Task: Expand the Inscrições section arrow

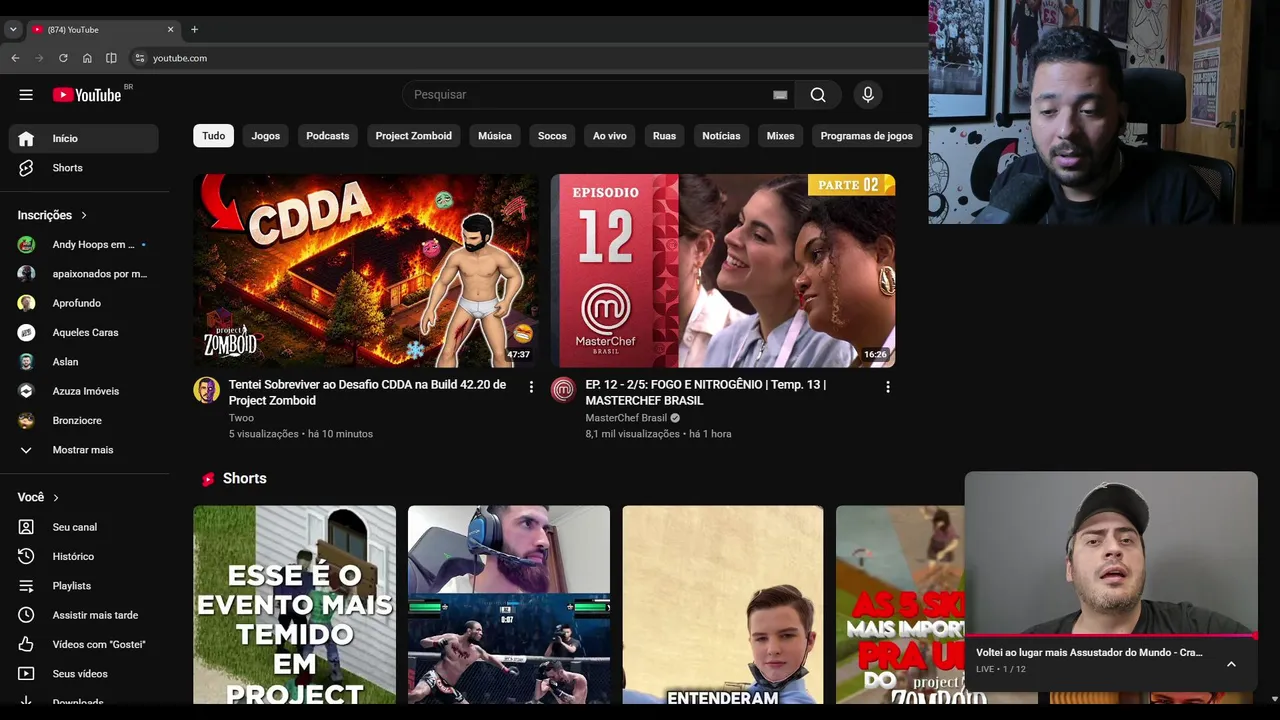Action: coord(84,215)
